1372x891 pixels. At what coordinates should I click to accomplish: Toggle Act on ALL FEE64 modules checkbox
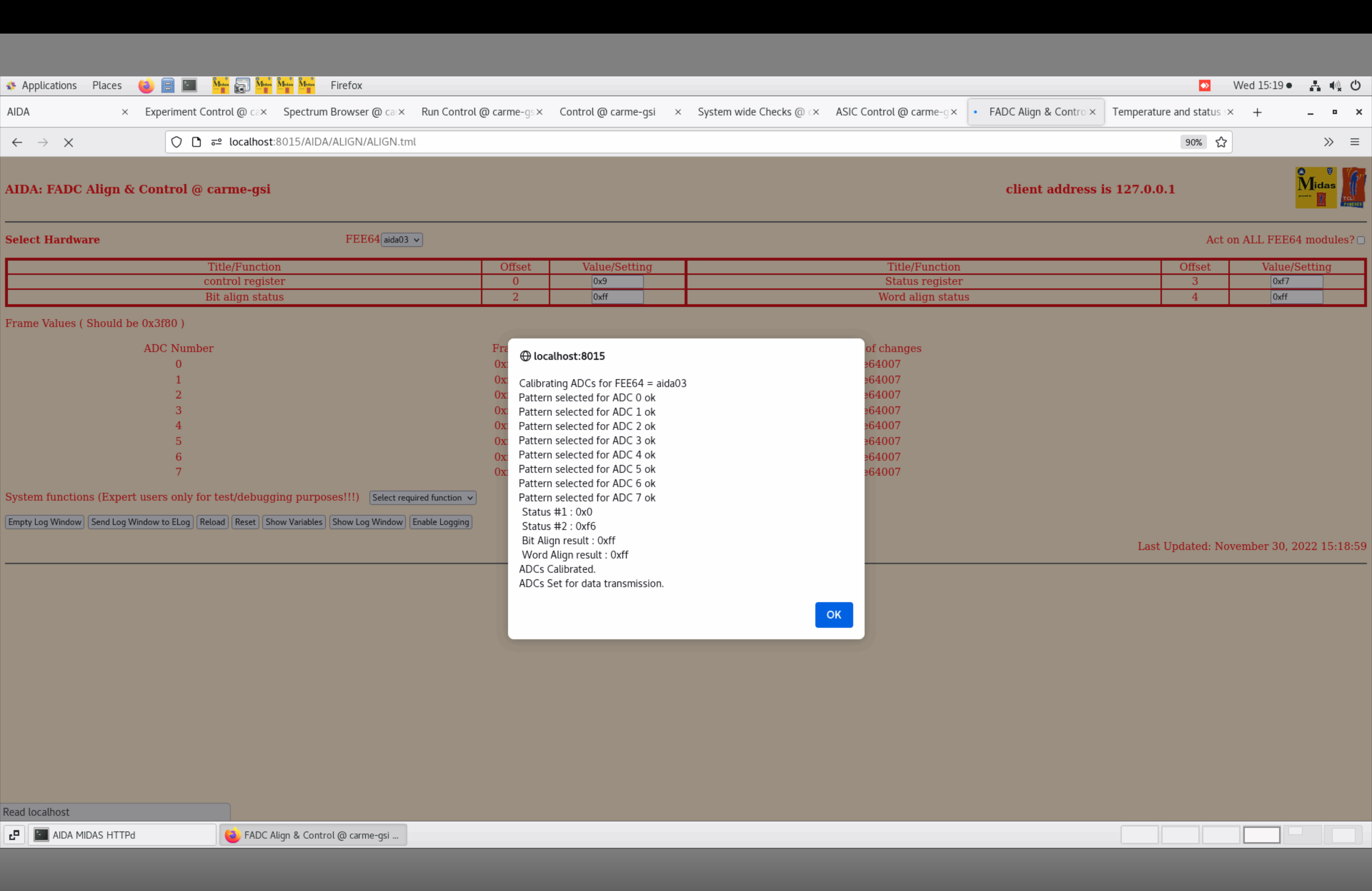(1361, 240)
